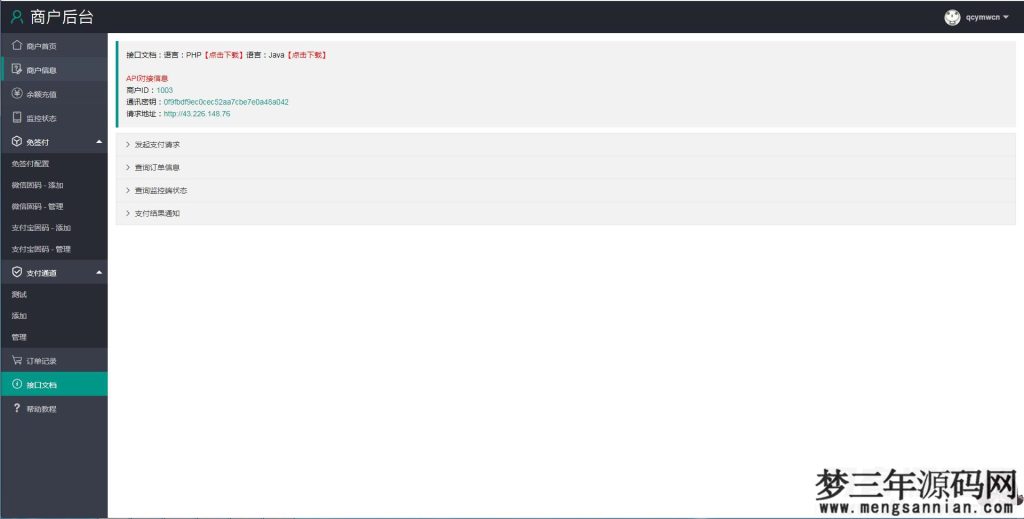1024x519 pixels.
Task: Click the user avatar in the top bar
Action: point(952,17)
